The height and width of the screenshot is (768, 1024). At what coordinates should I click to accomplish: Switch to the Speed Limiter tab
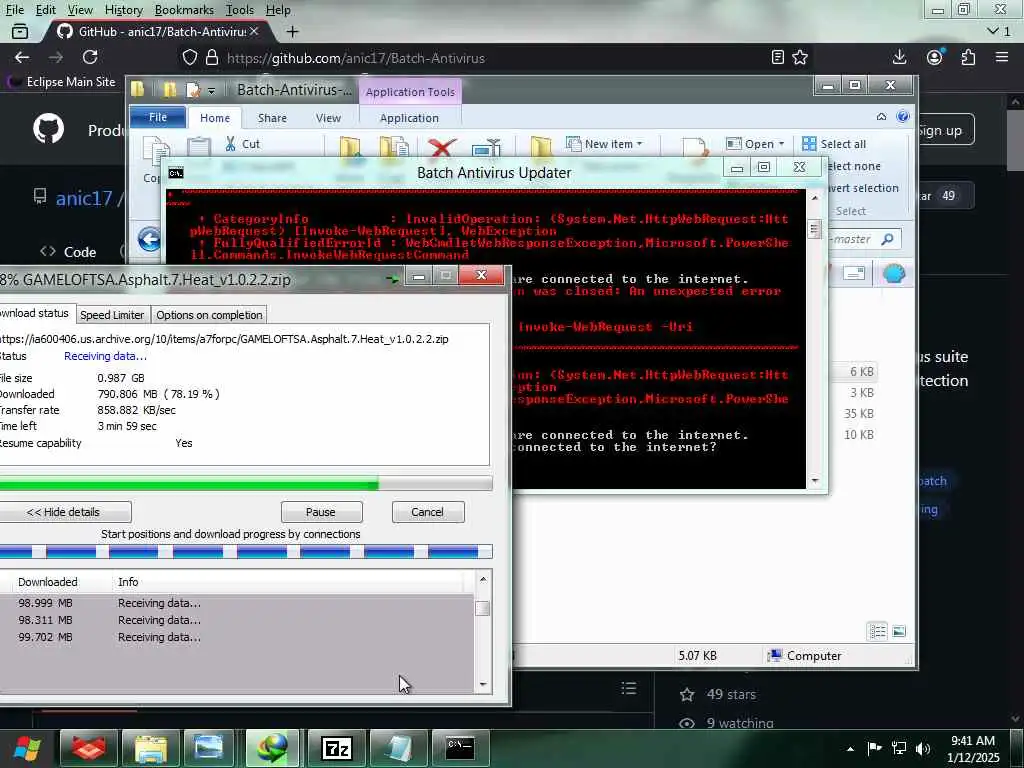(x=112, y=315)
